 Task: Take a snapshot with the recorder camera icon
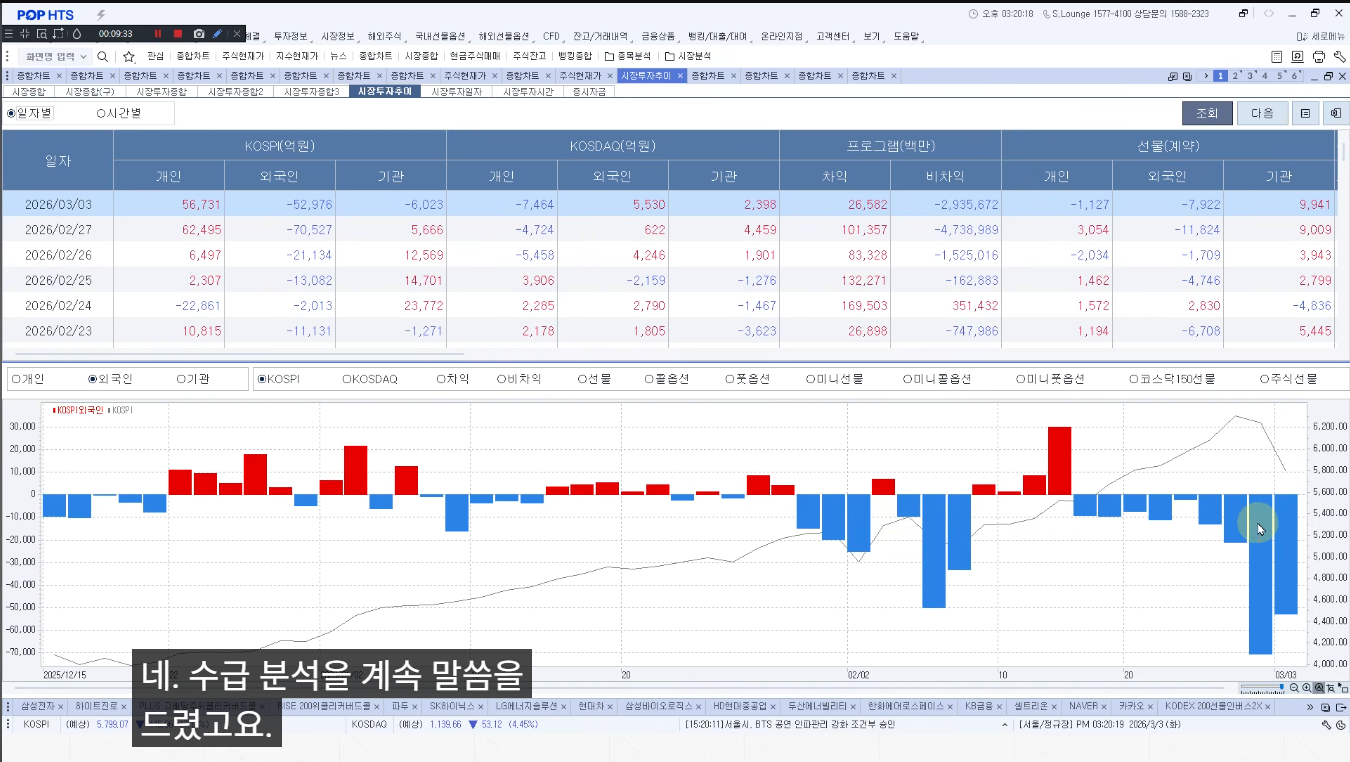coord(199,34)
